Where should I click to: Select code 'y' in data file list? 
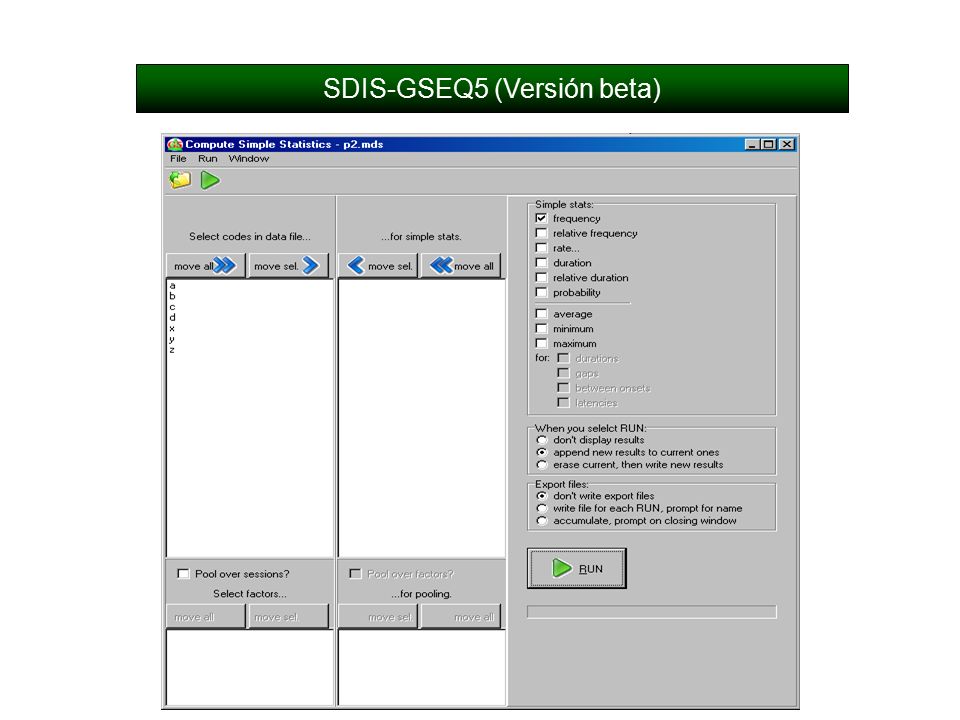(x=173, y=339)
